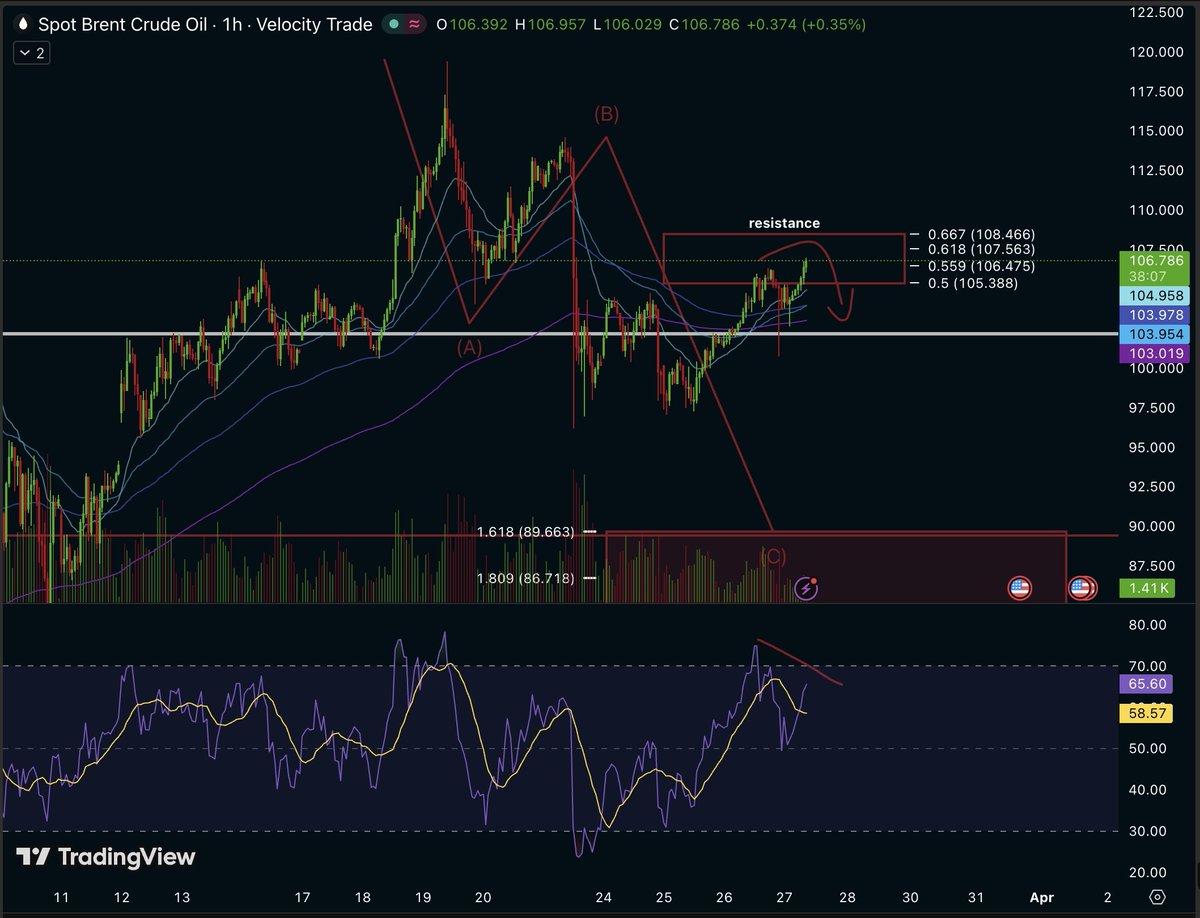Open chart settings gear on time axis

point(1157,896)
